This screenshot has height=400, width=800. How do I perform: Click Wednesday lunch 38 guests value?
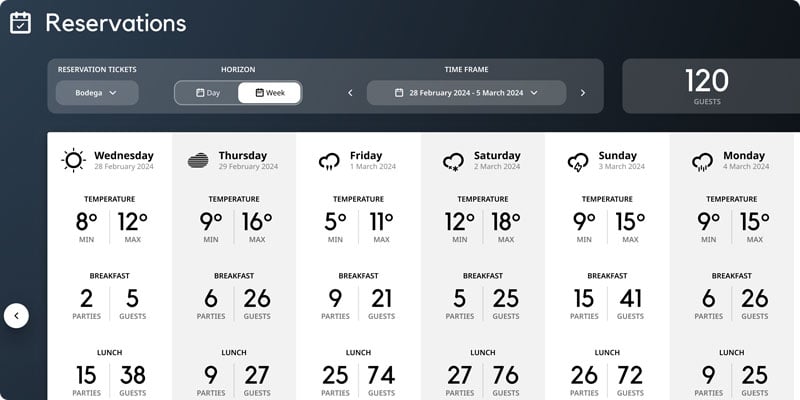tap(133, 376)
